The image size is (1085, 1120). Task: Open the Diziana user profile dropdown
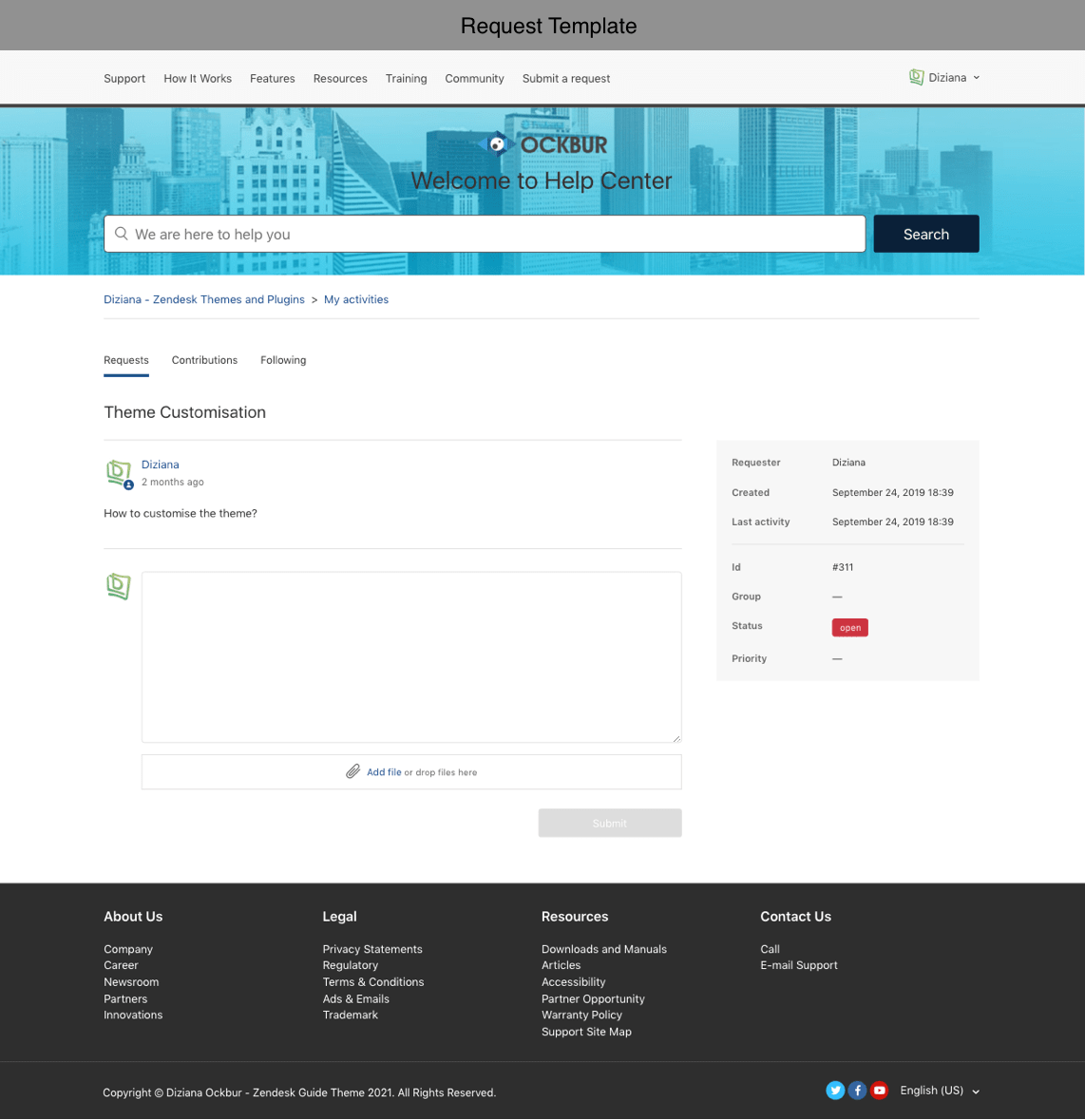944,78
